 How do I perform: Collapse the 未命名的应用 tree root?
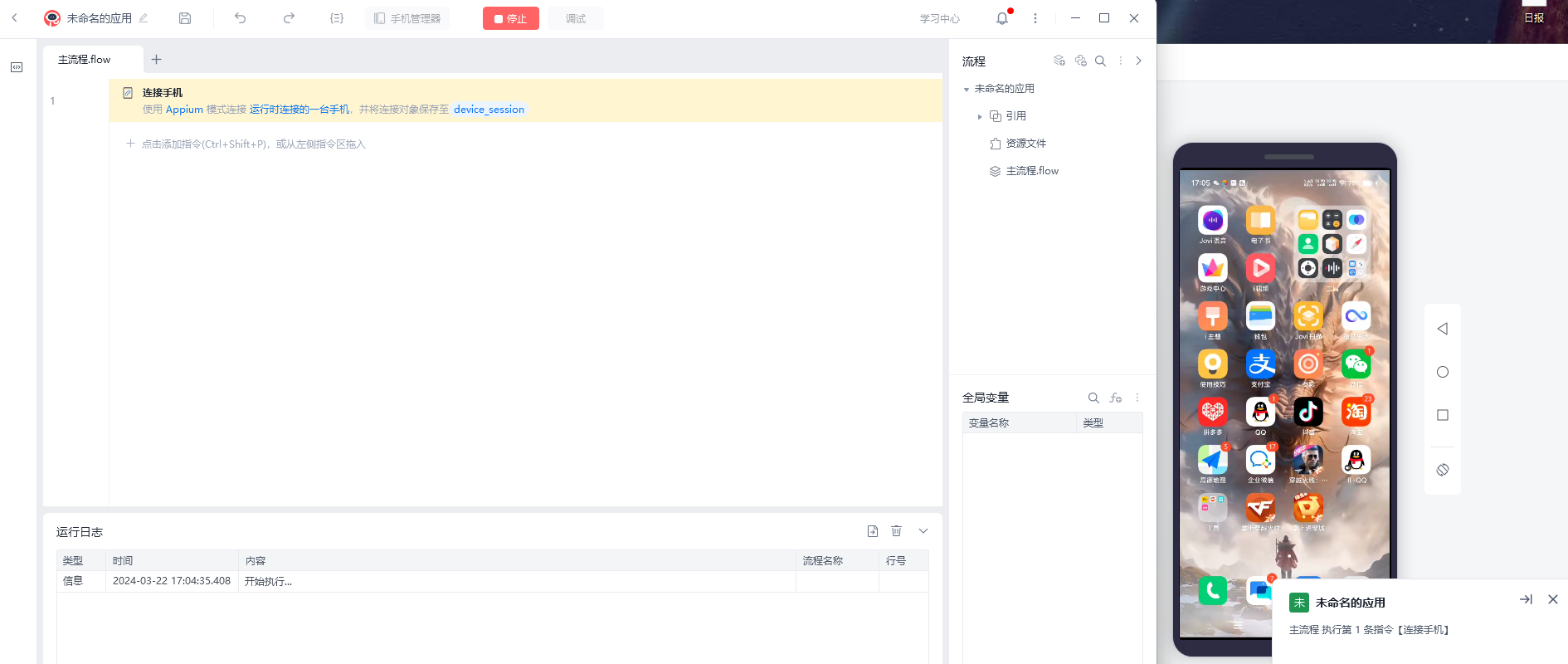click(967, 90)
